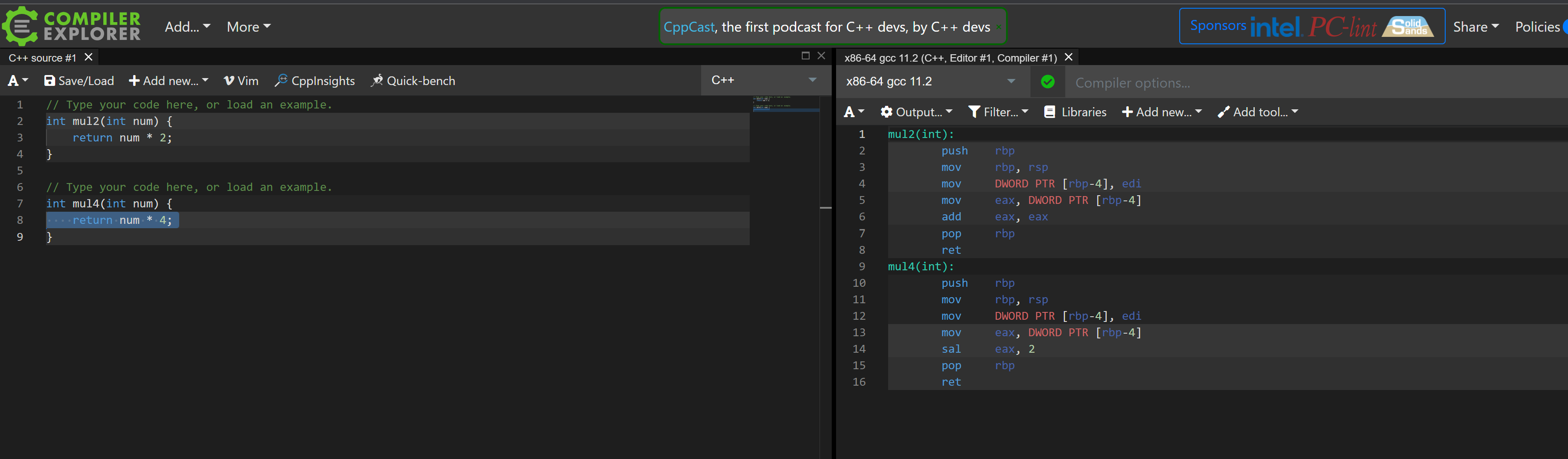
Task: Click the code minimap in editor
Action: point(785,104)
